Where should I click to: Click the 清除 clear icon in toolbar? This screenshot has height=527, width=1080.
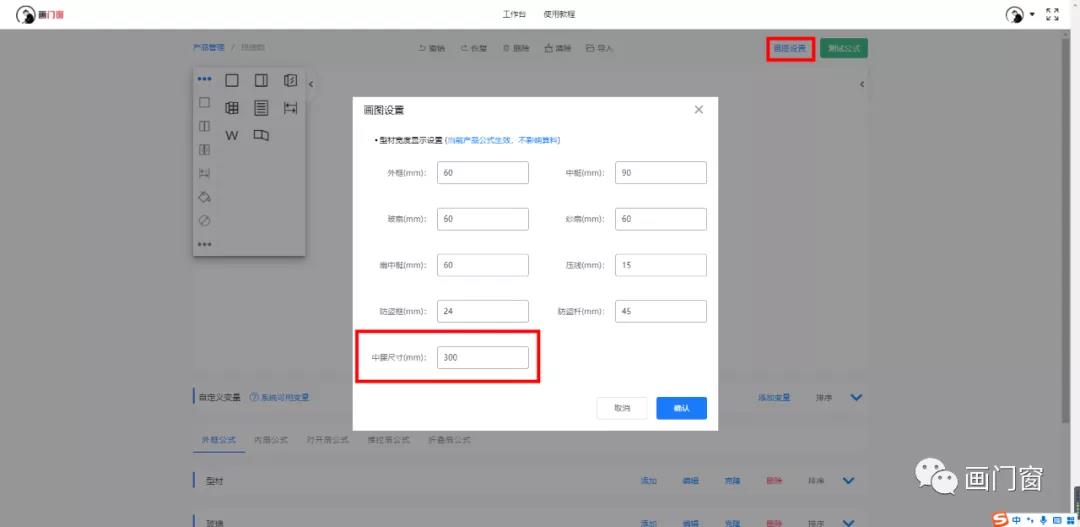click(x=549, y=48)
